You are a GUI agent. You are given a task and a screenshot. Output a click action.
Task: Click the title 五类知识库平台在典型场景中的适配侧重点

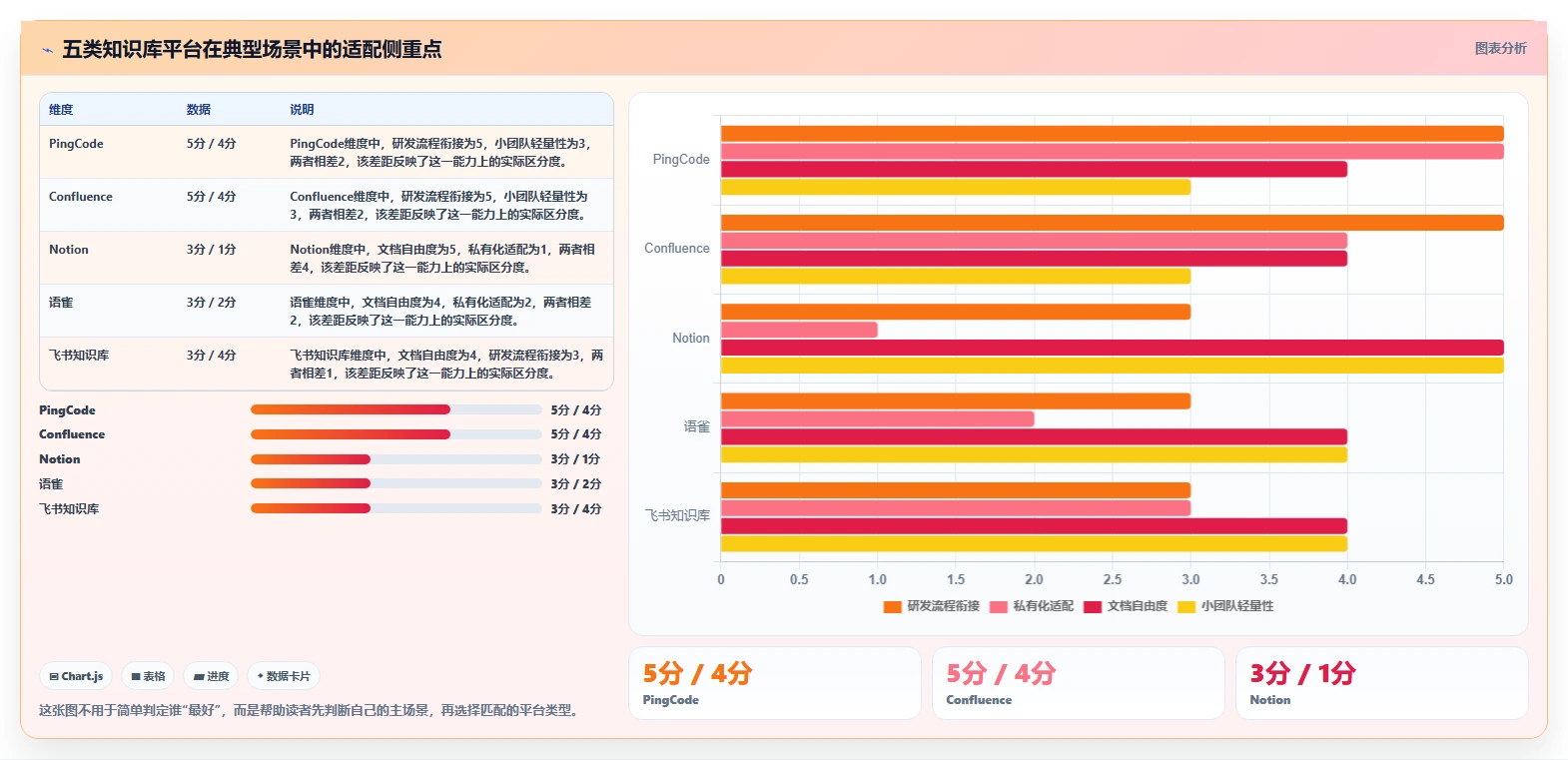(252, 49)
